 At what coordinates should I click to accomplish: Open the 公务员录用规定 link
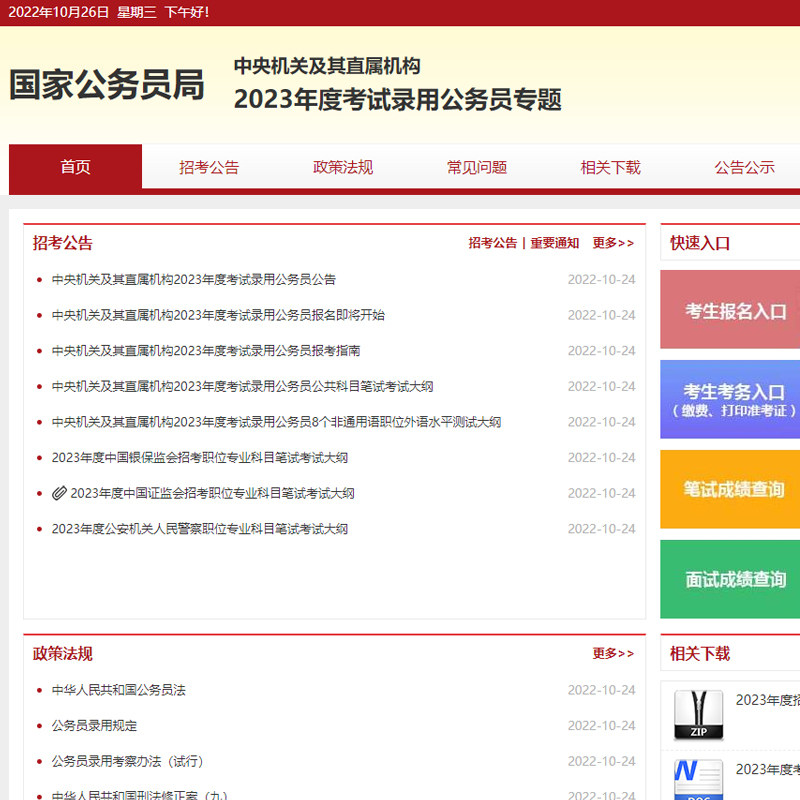click(x=94, y=726)
